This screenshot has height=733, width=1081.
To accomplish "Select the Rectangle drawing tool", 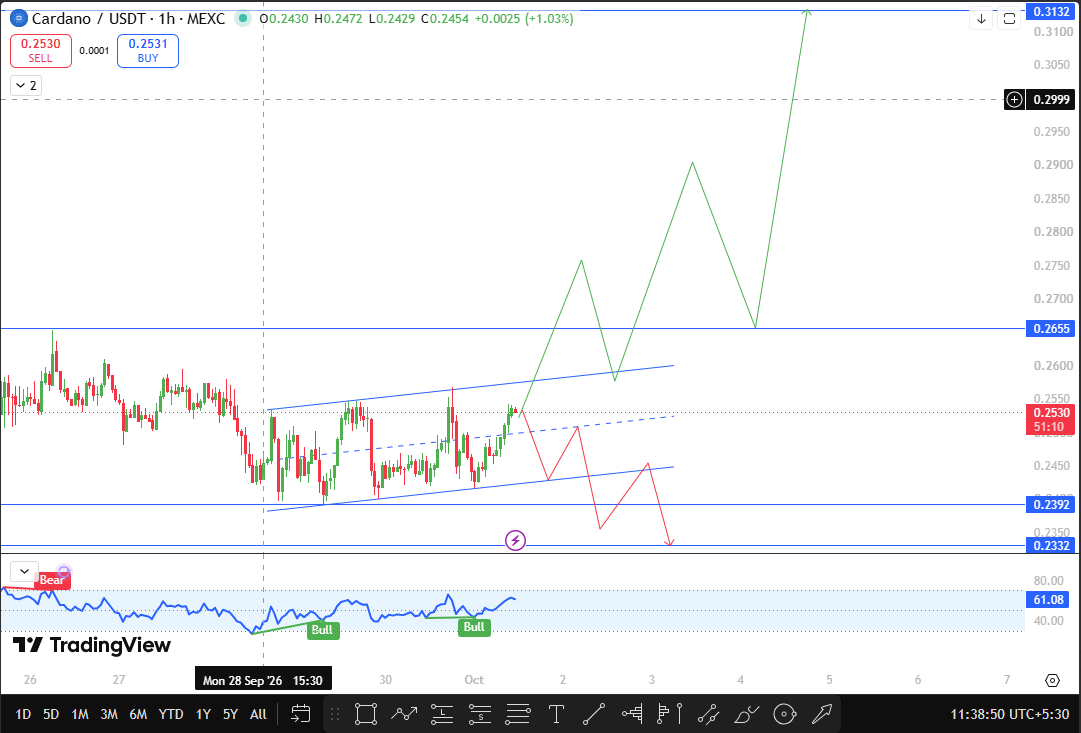I will click(366, 714).
